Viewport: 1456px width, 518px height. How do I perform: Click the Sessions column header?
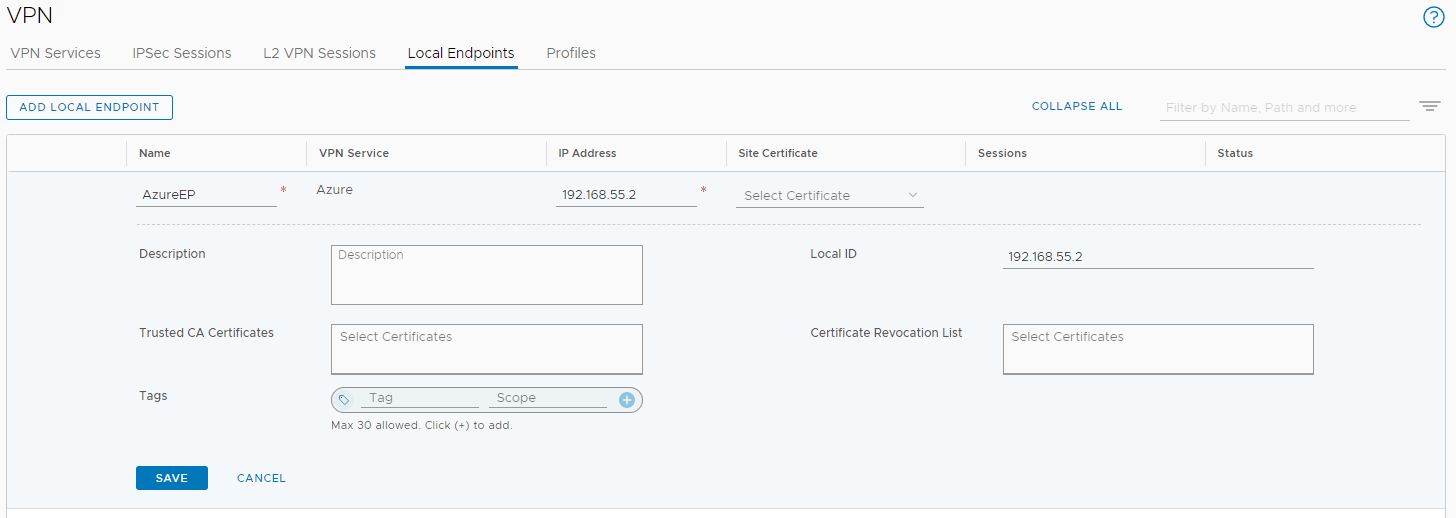(1002, 153)
